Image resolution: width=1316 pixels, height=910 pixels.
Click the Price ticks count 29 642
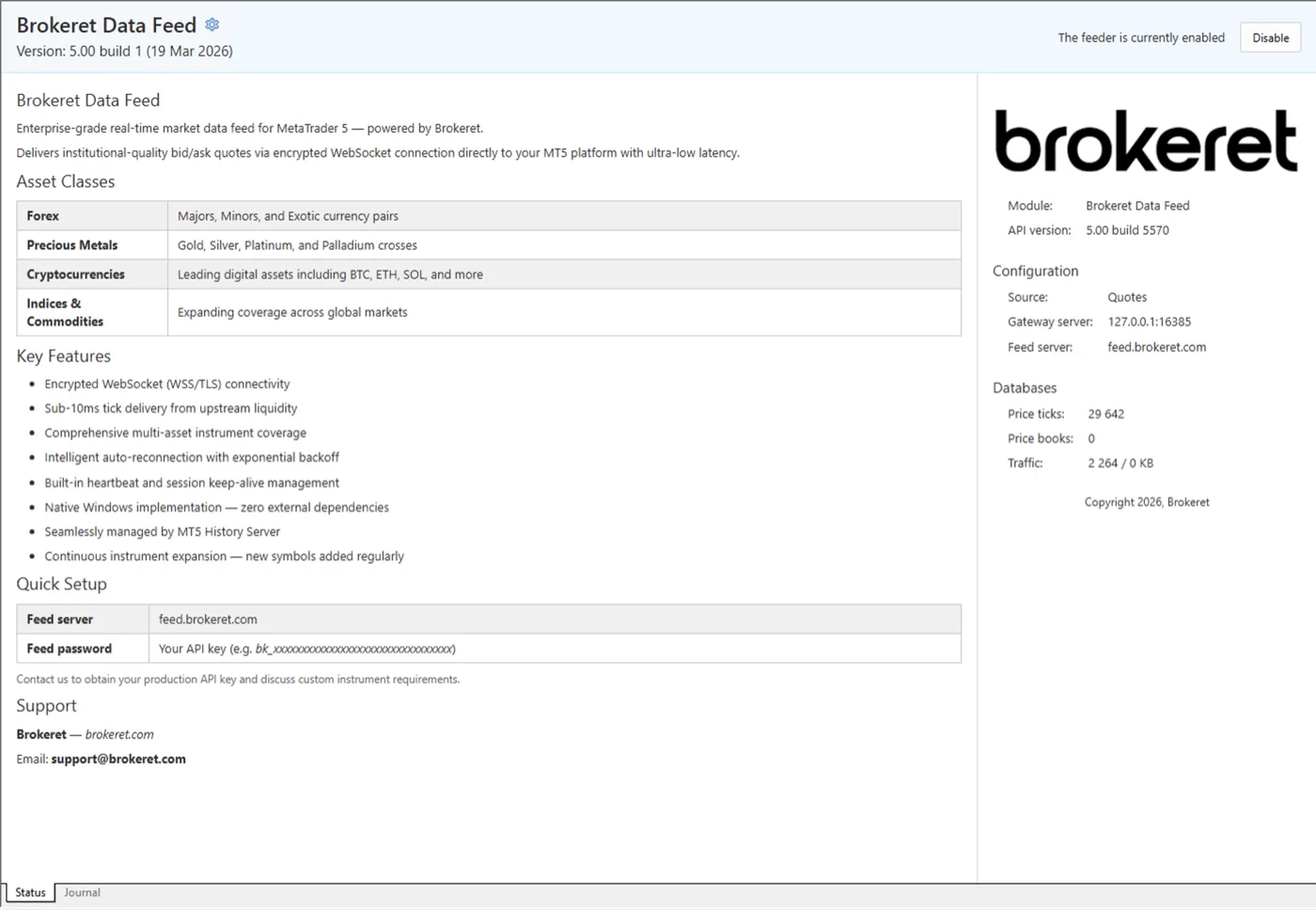coord(1105,414)
